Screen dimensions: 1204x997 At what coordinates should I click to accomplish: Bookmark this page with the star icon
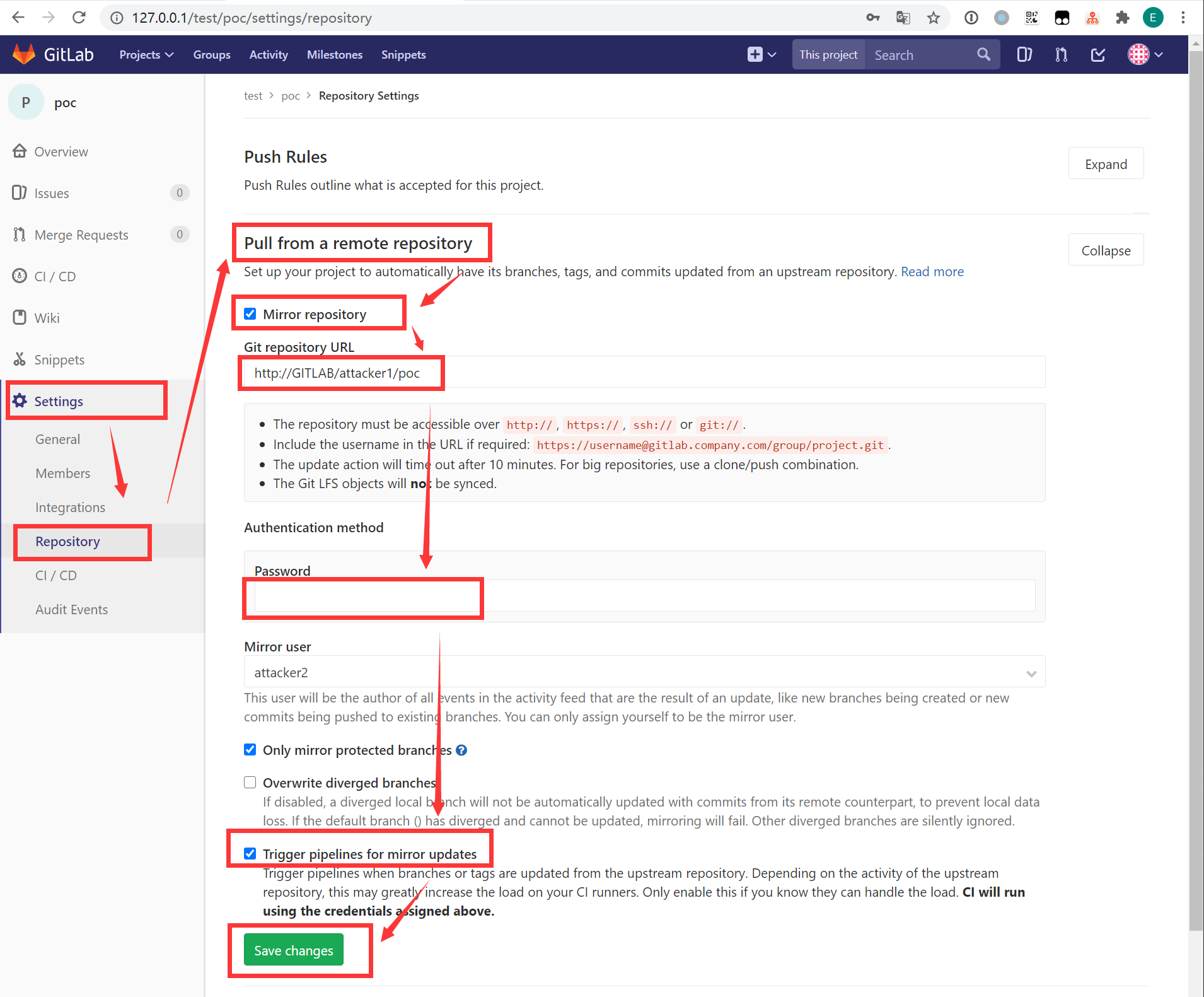[x=934, y=18]
